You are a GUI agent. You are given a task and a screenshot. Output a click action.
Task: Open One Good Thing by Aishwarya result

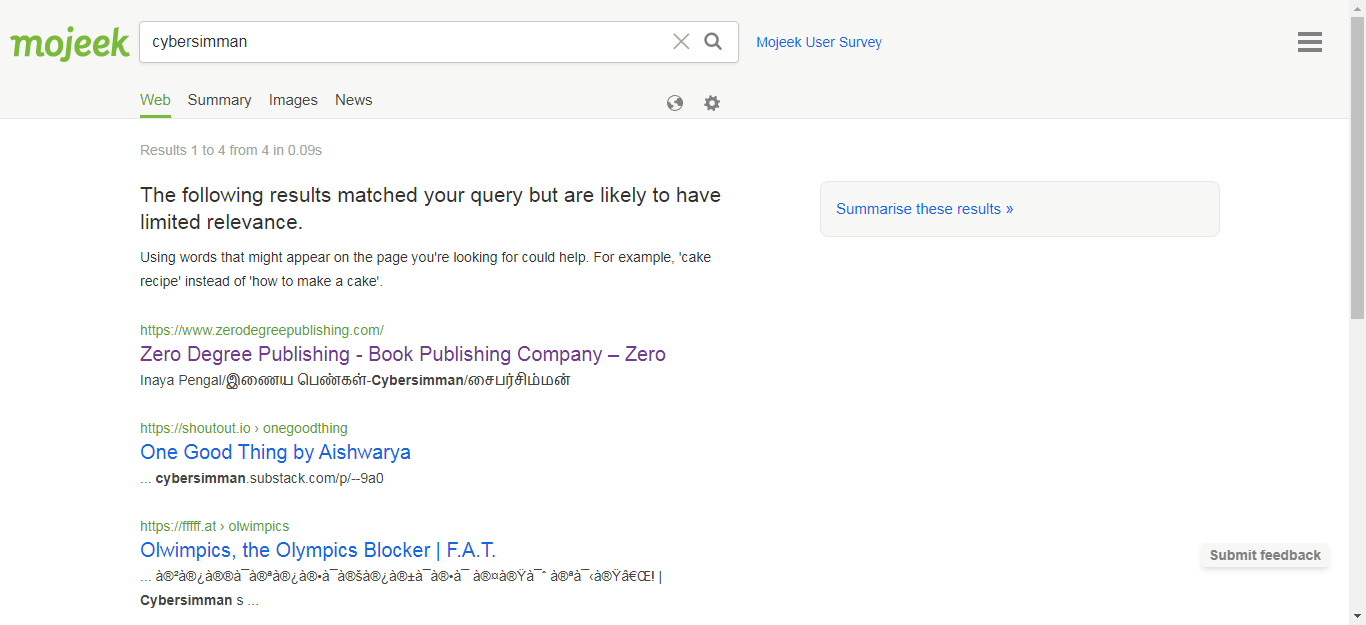[x=275, y=452]
